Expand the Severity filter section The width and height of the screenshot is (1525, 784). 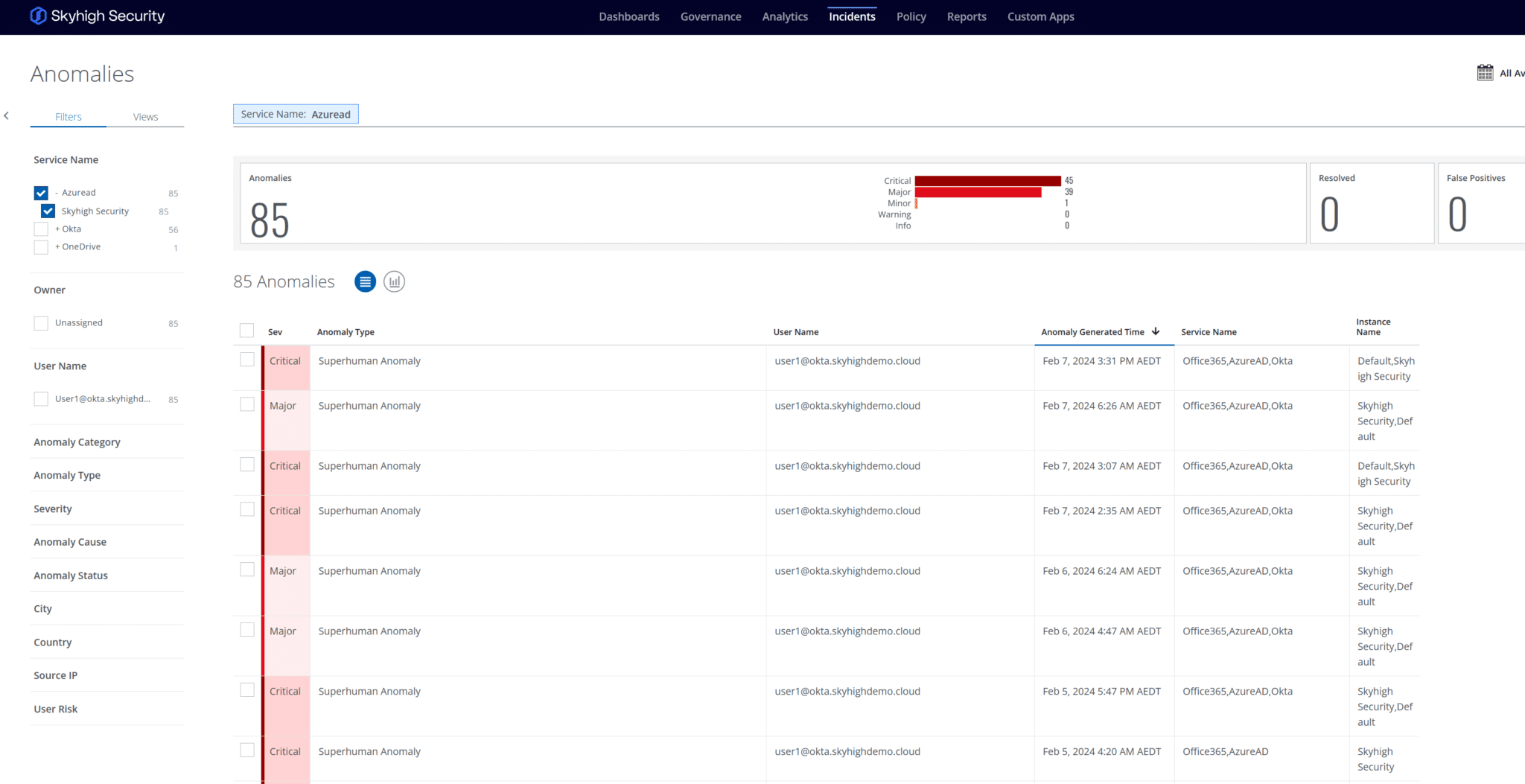pos(53,509)
